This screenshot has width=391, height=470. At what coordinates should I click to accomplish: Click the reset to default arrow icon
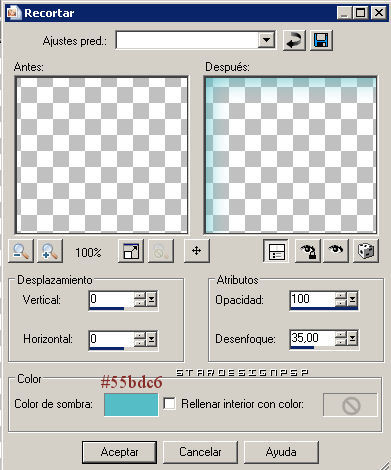[x=294, y=41]
